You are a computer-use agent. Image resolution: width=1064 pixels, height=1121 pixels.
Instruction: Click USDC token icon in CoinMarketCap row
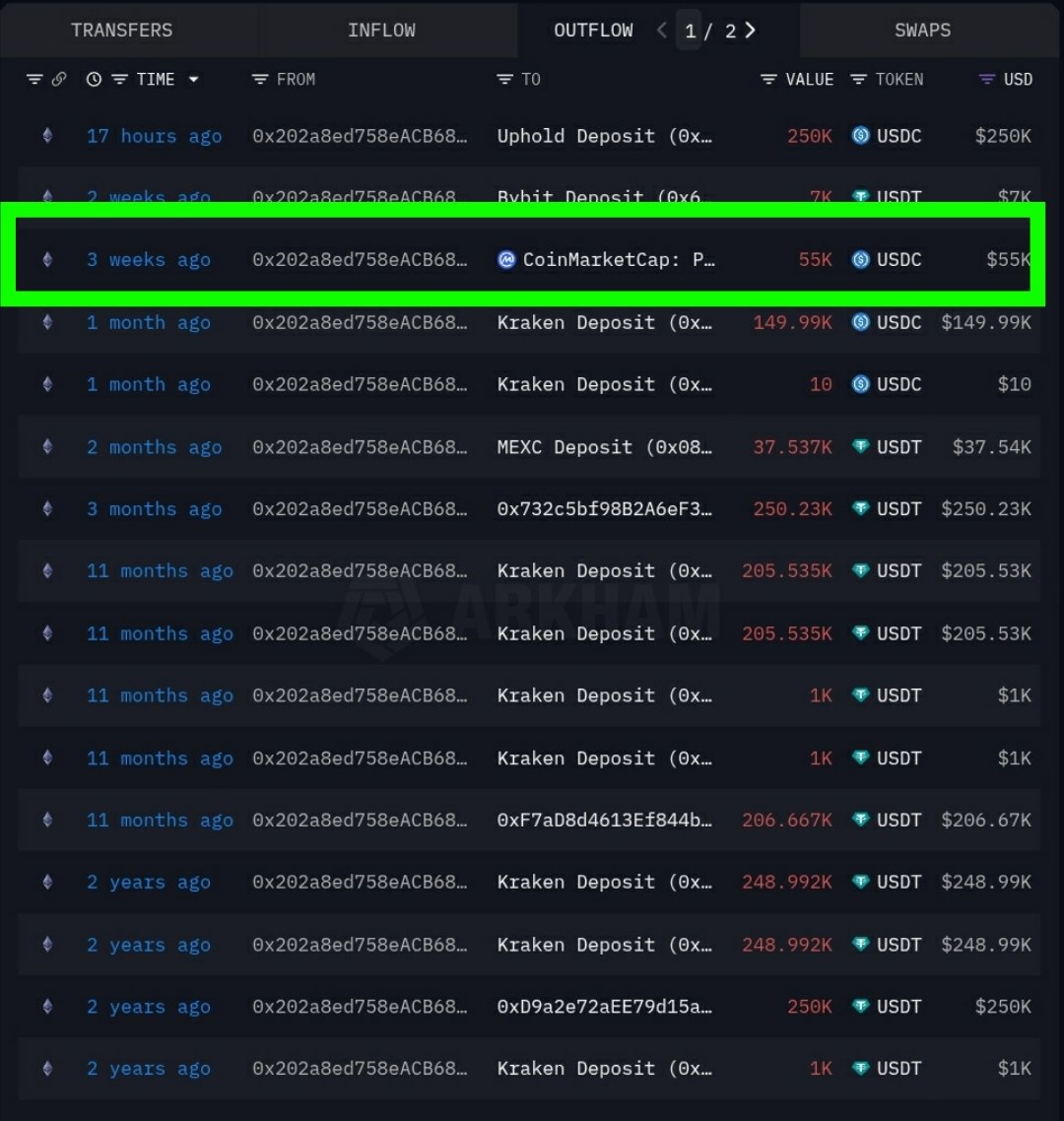tap(861, 259)
